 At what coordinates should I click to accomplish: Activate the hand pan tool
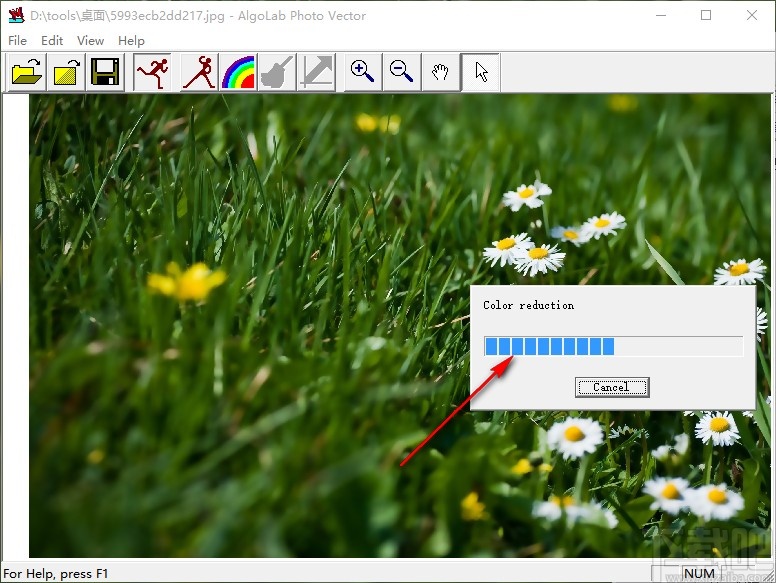point(440,73)
